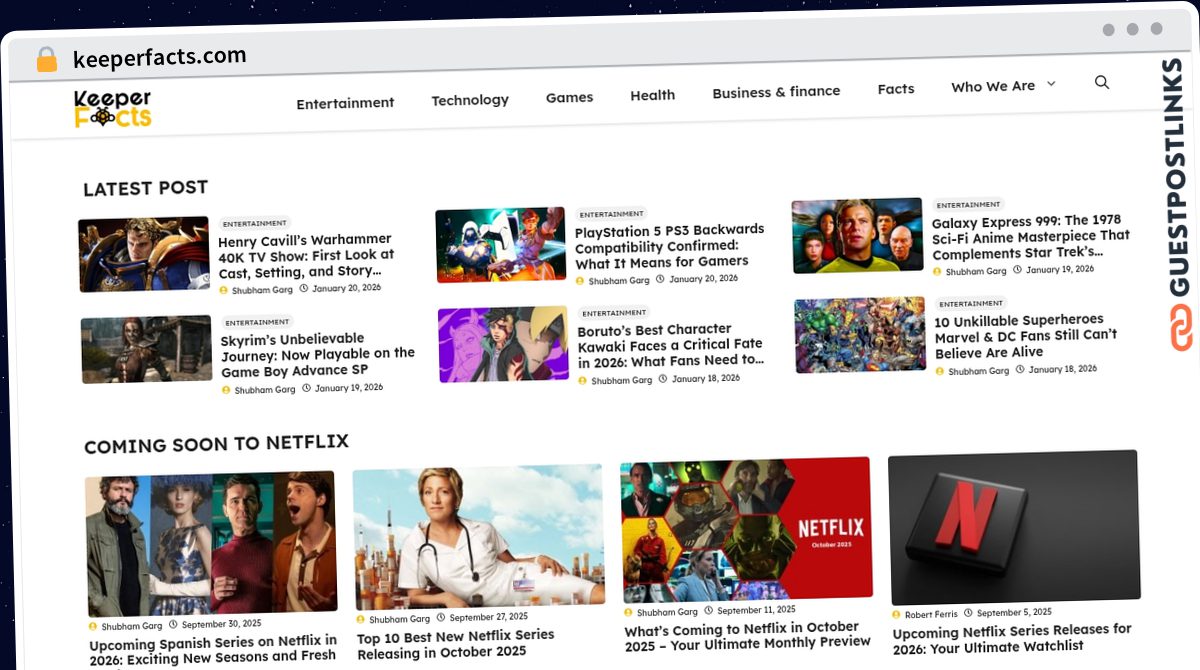Open Skyrim's Unbelievable Journey article
Image resolution: width=1200 pixels, height=670 pixels.
(x=317, y=355)
